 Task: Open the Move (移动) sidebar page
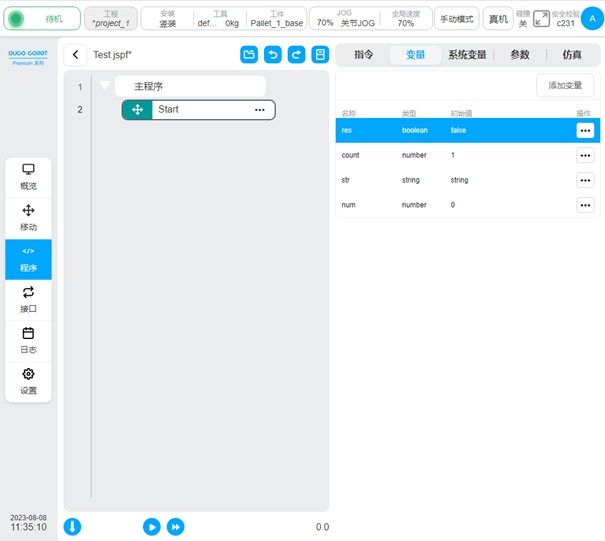(28, 217)
